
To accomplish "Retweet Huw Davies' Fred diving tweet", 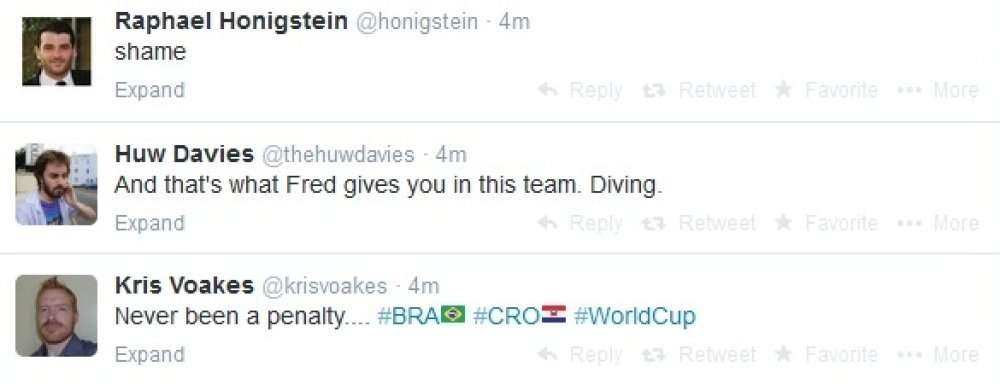I will pos(699,223).
